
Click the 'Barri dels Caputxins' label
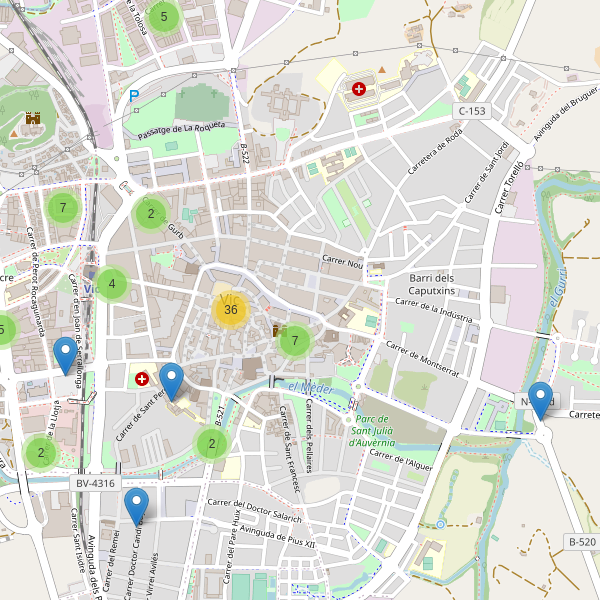432,284
